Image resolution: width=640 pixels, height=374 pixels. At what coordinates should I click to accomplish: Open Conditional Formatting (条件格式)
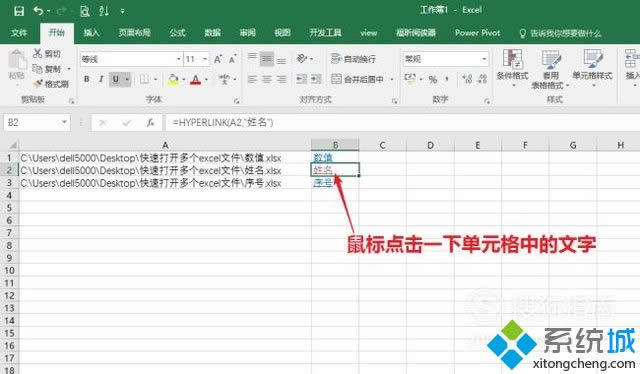[512, 69]
